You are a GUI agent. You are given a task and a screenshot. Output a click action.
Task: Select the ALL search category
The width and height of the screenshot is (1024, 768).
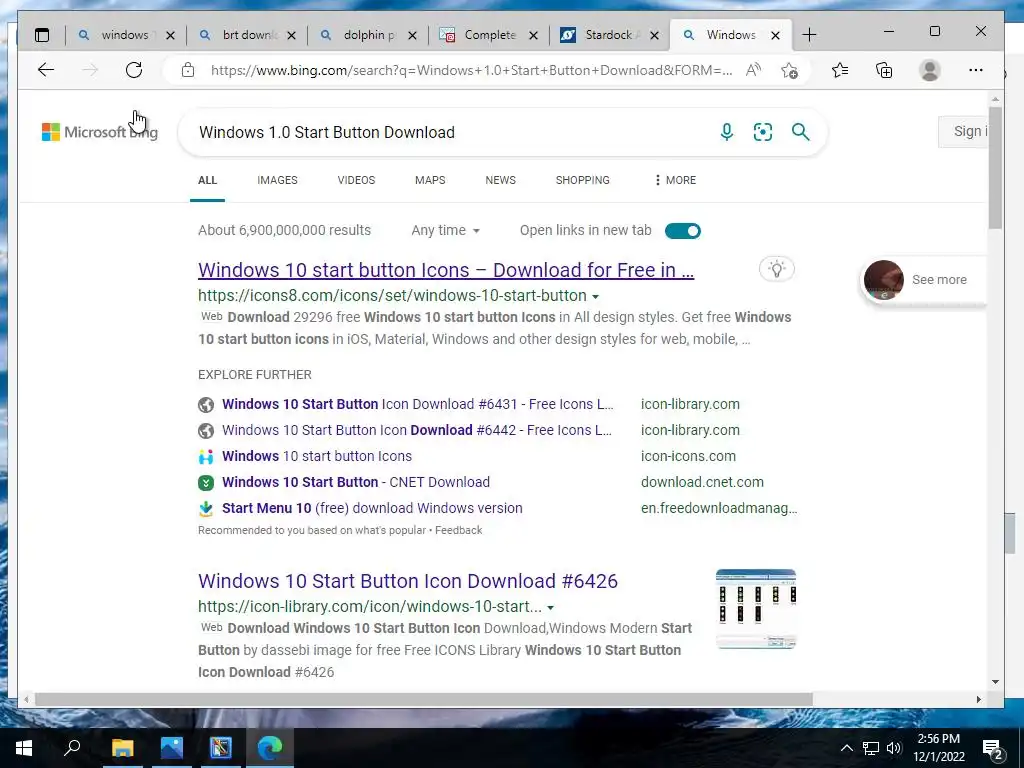pos(207,180)
